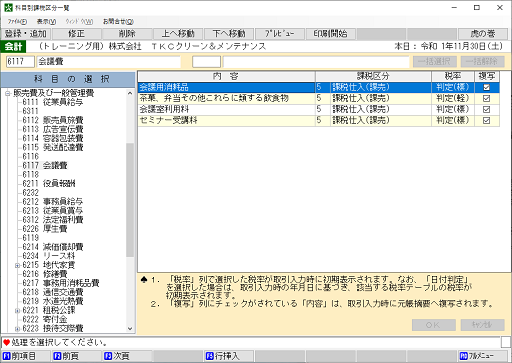Select 6214 減価償却費 in tree
512x363 pixels.
53,247
